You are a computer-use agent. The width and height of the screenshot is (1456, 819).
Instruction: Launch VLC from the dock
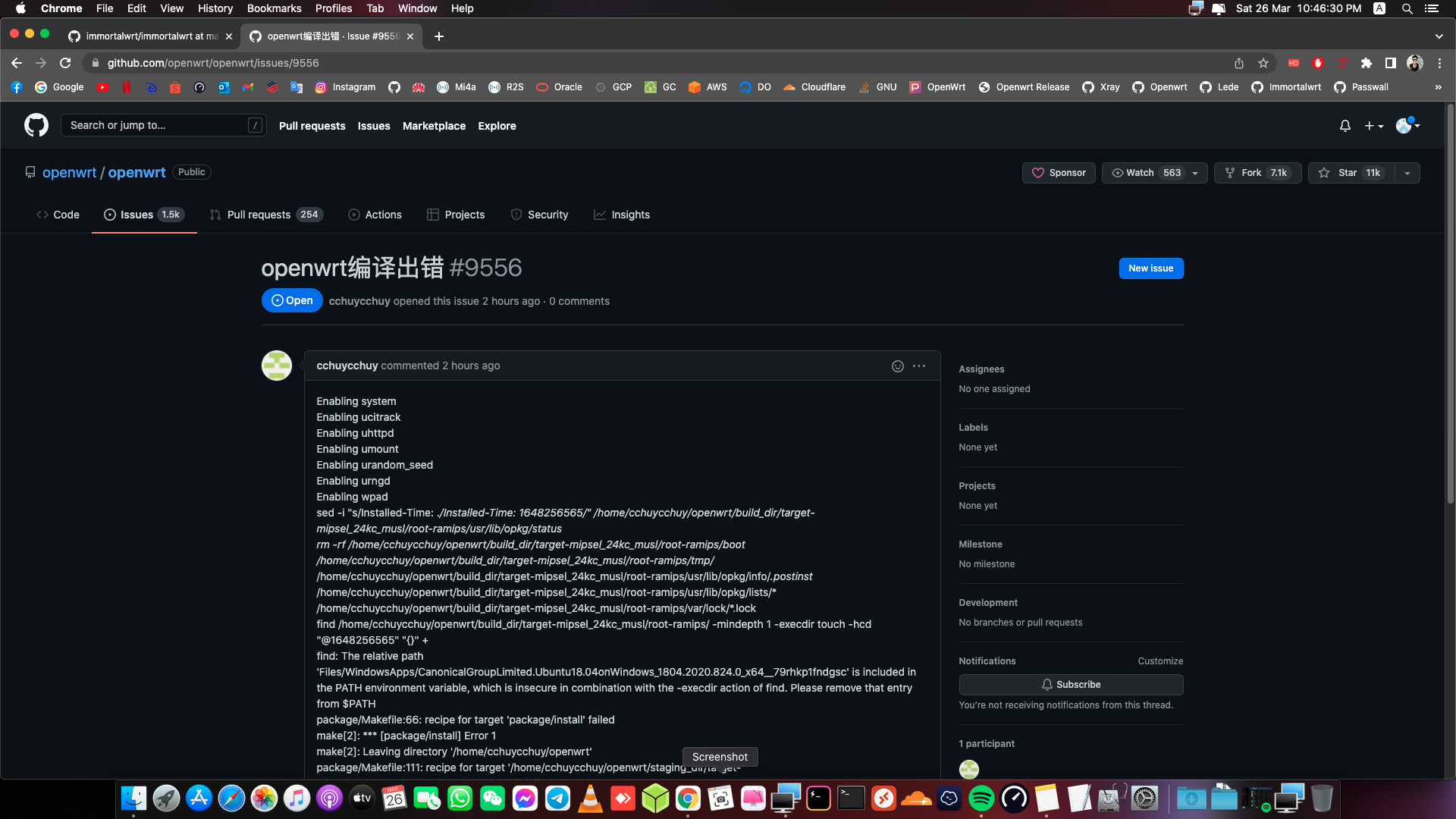click(x=590, y=798)
